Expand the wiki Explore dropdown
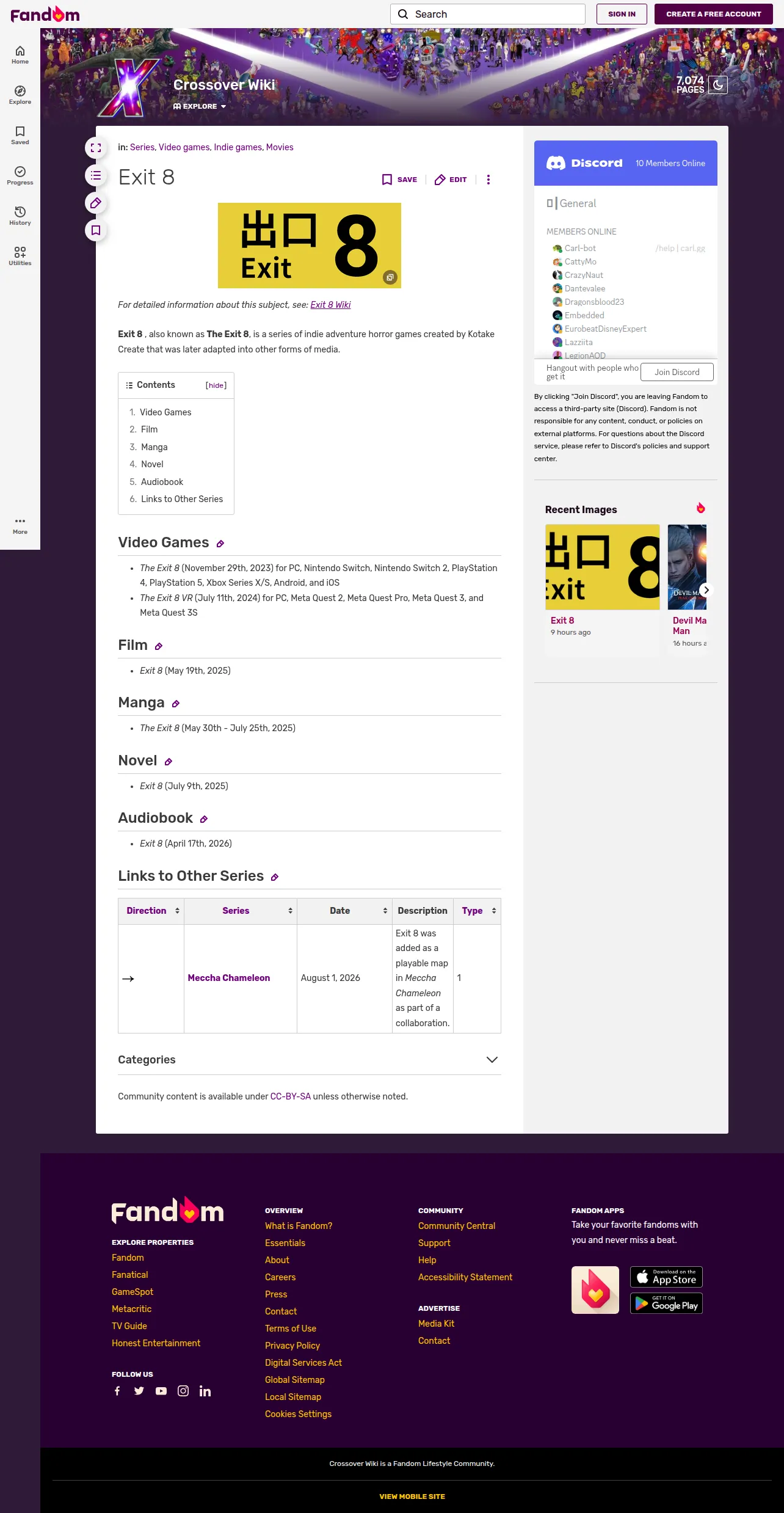 [200, 106]
